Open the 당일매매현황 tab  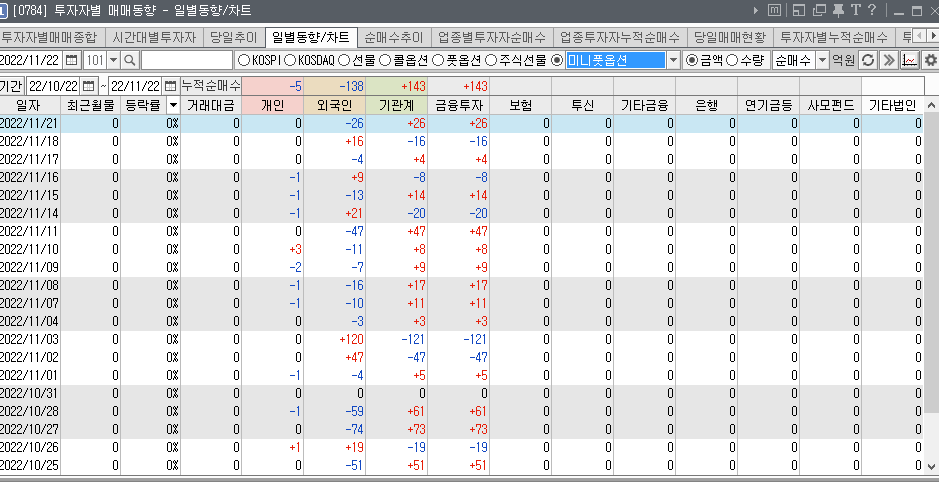point(729,37)
